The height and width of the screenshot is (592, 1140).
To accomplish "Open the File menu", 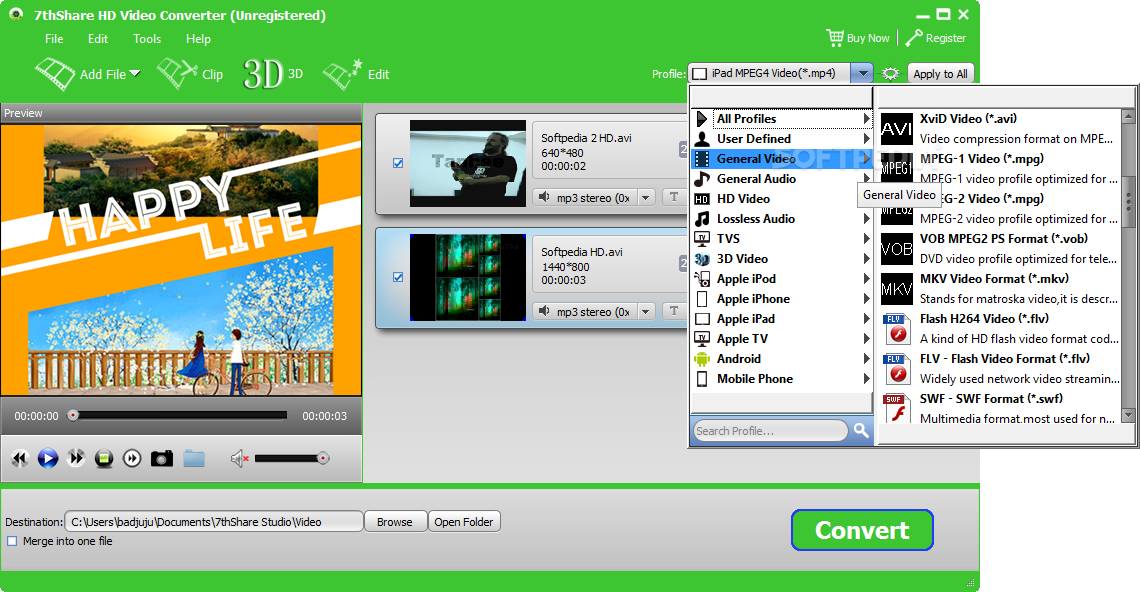I will point(54,39).
